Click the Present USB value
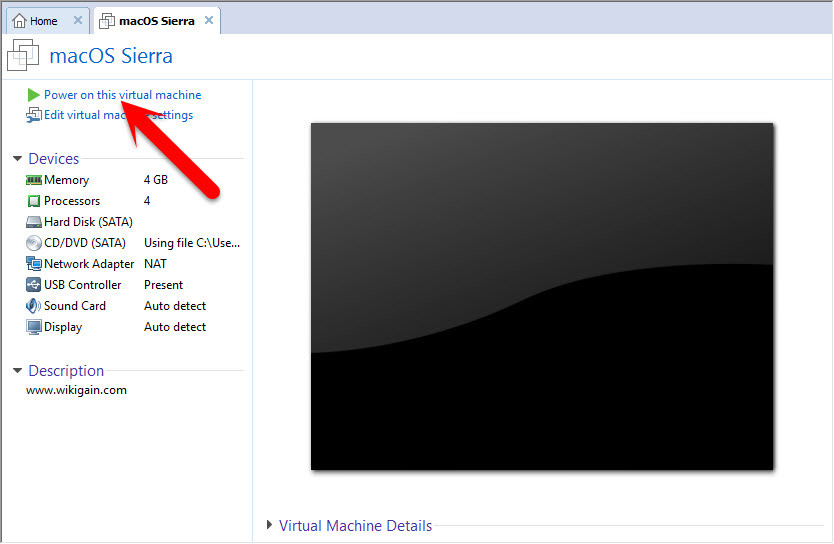The image size is (834, 544). pos(163,284)
